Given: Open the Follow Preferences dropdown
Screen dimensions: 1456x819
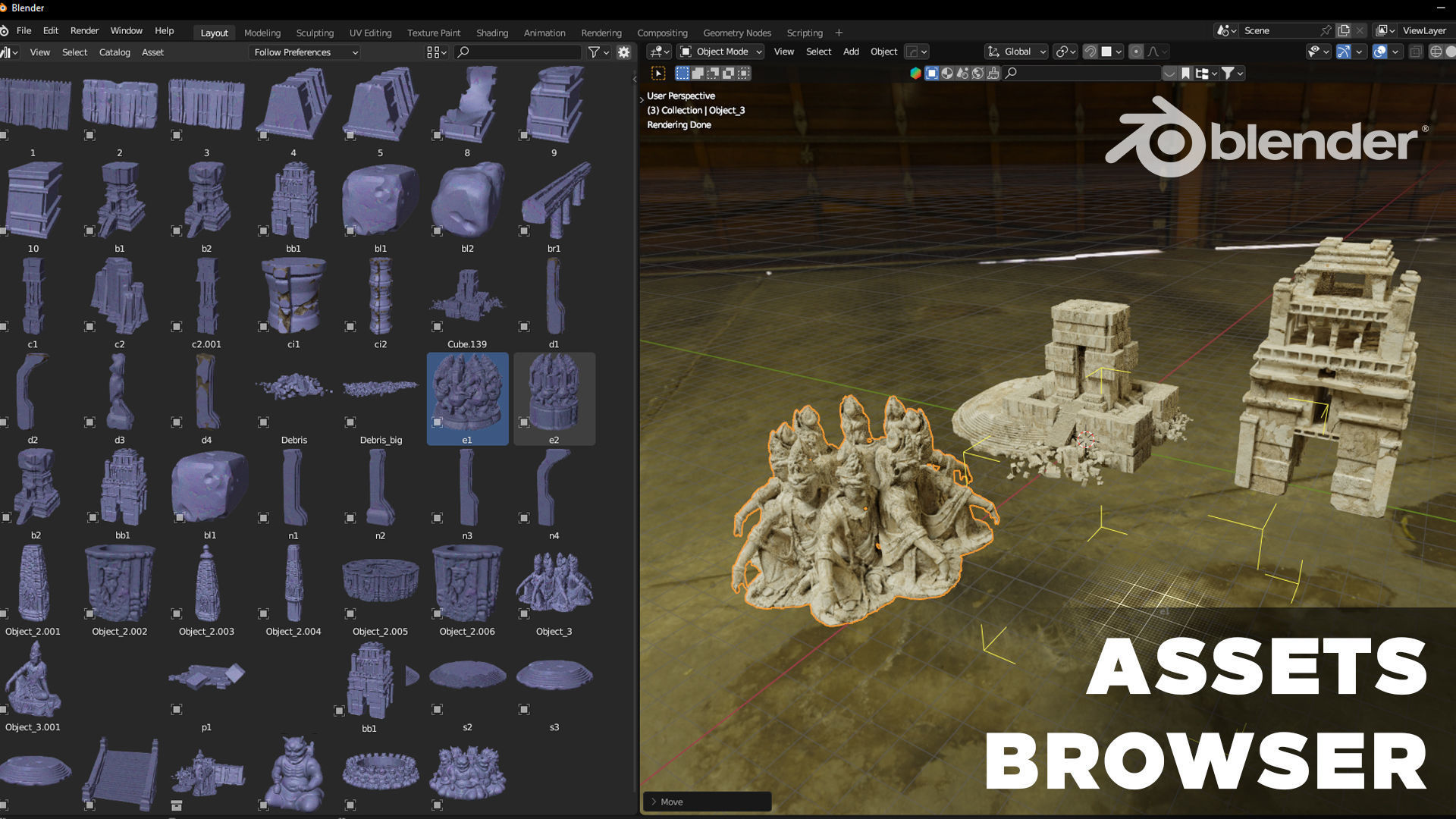Looking at the screenshot, I should 305,52.
